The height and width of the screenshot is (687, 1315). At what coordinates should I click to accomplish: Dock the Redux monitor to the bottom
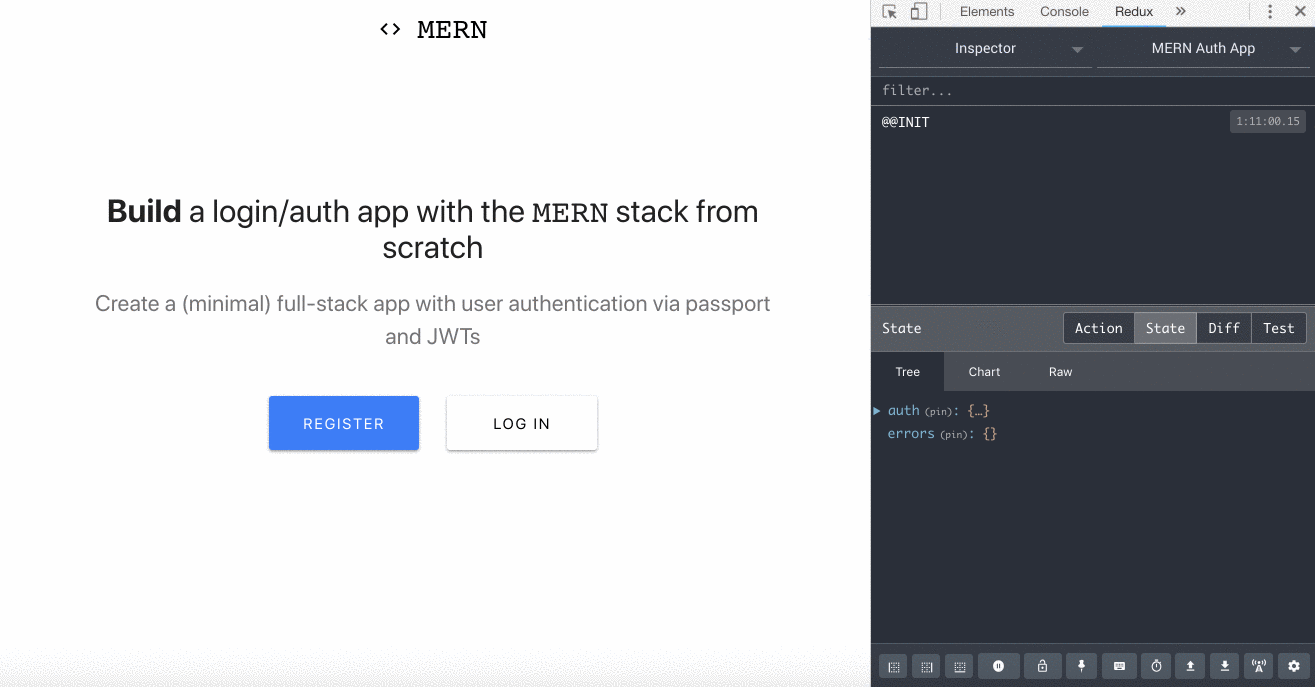click(960, 666)
